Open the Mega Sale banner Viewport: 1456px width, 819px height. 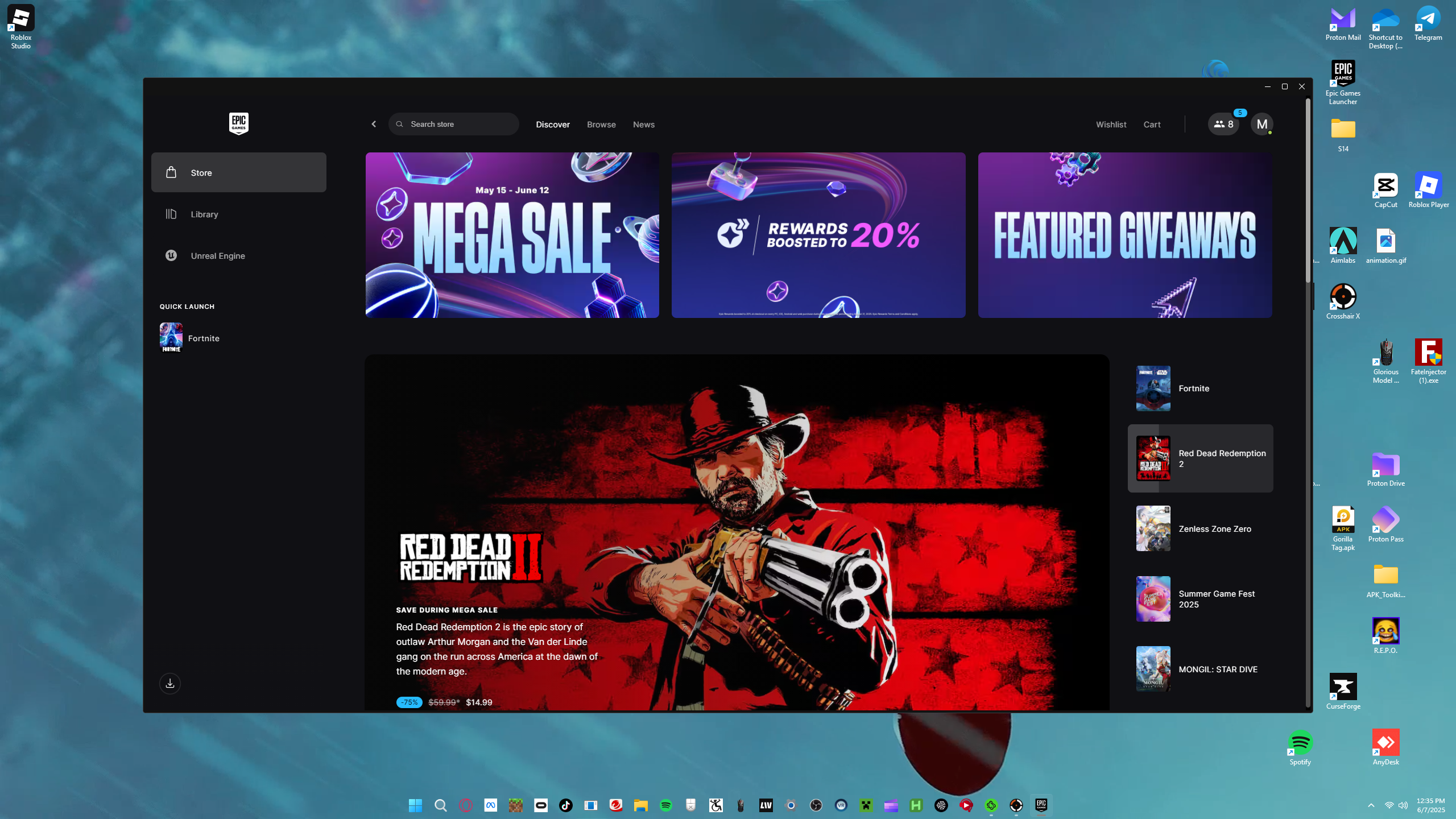click(x=512, y=235)
